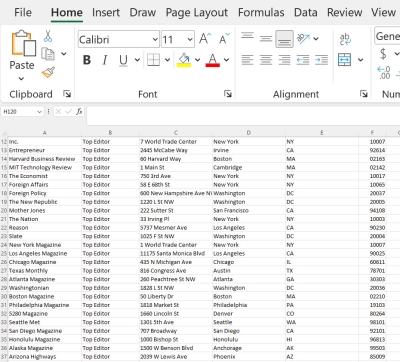Select column A header

(45, 133)
